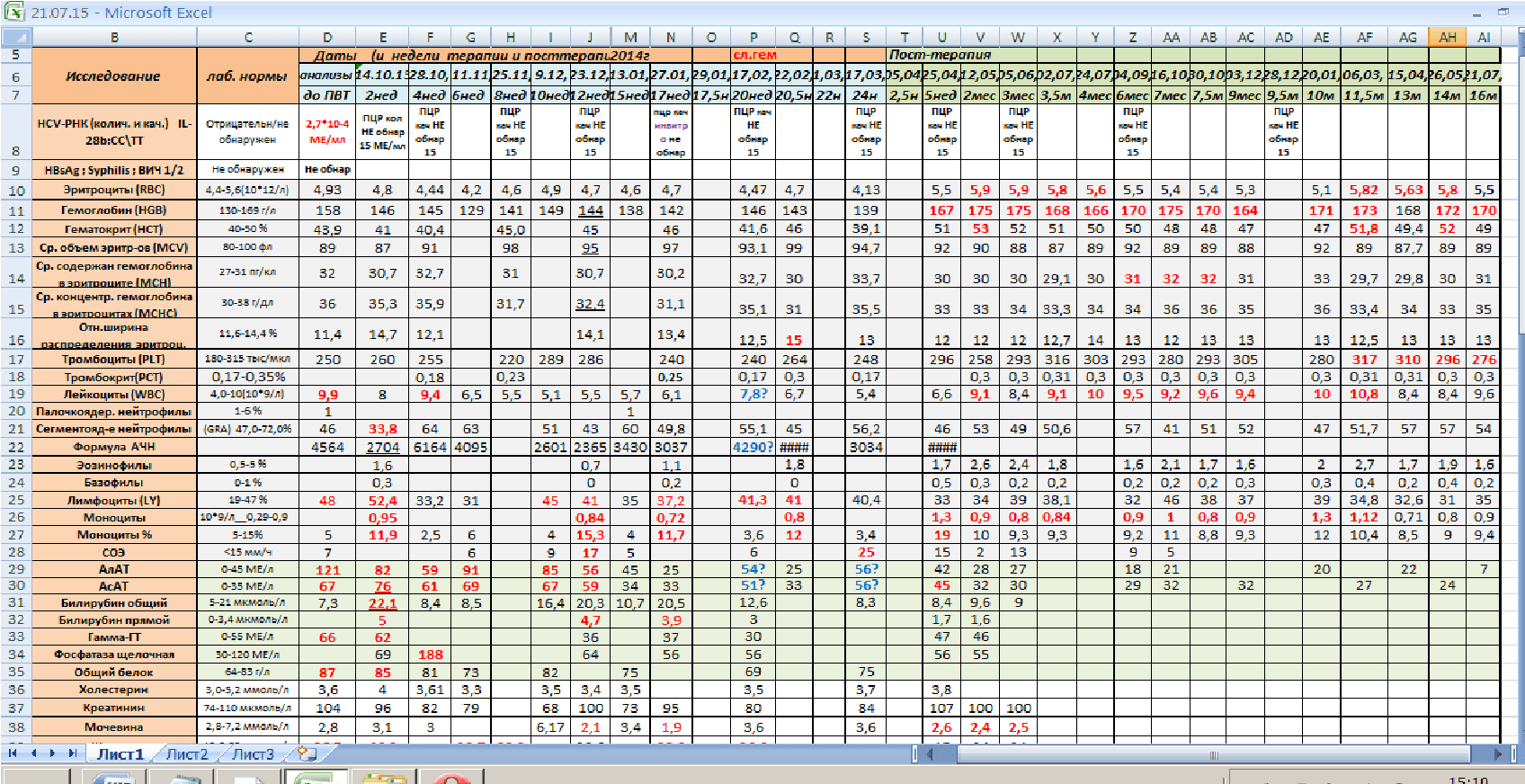Select column C header
This screenshot has height=784, width=1525.
248,38
